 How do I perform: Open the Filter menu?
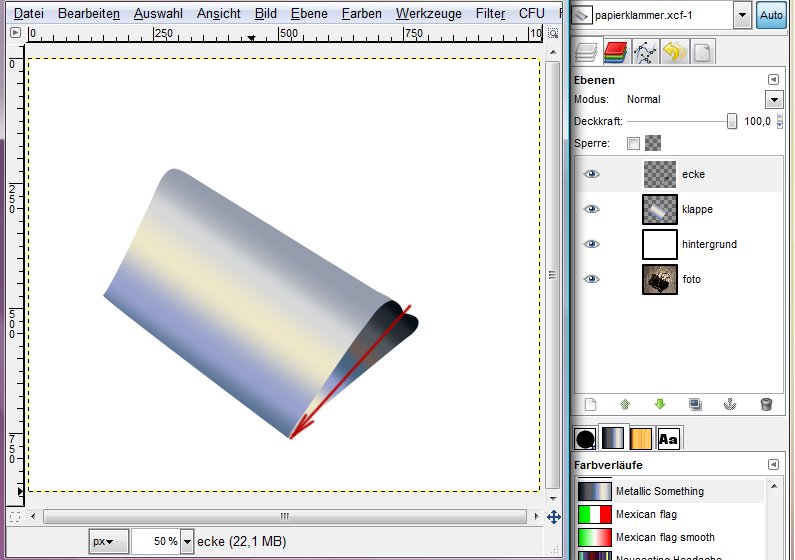click(490, 14)
